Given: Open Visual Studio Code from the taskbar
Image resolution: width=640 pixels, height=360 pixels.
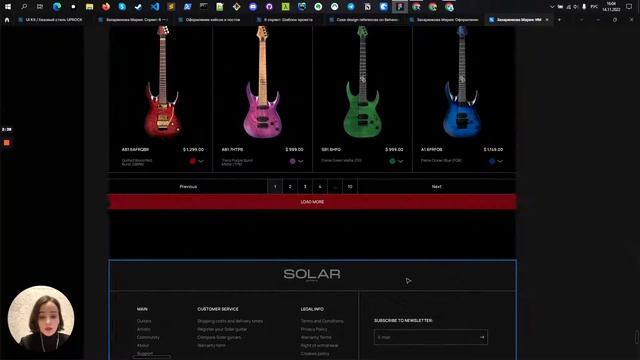Looking at the screenshot, I should [155, 7].
